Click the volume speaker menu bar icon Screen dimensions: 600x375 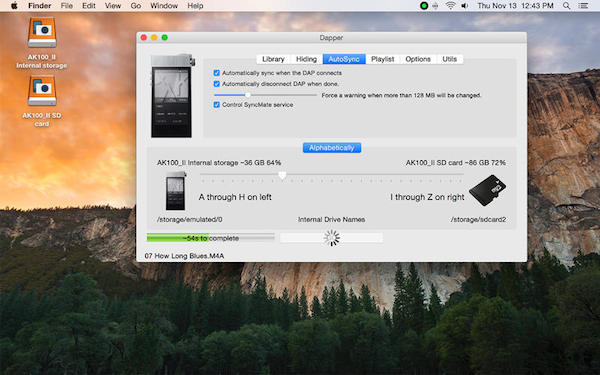465,6
